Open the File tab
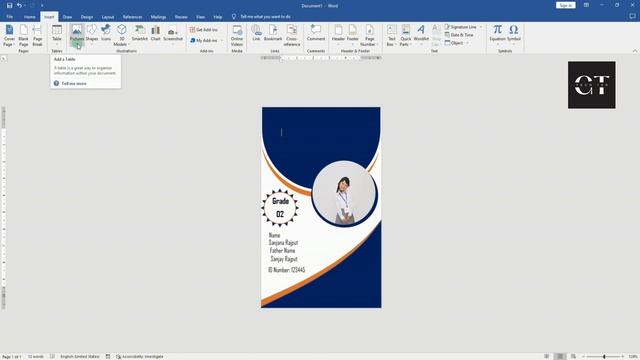Viewport: 640px width, 360px height. point(9,17)
